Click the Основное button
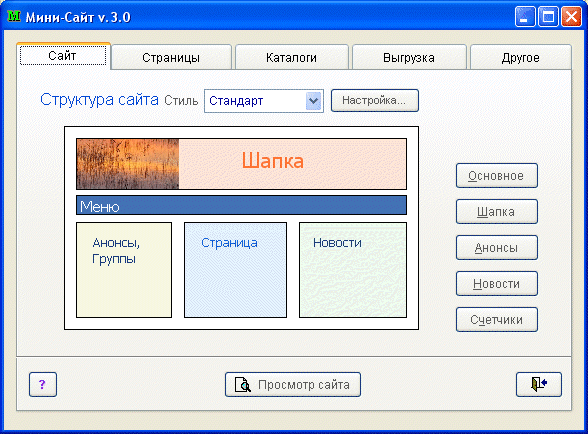588x434 pixels. tap(496, 176)
